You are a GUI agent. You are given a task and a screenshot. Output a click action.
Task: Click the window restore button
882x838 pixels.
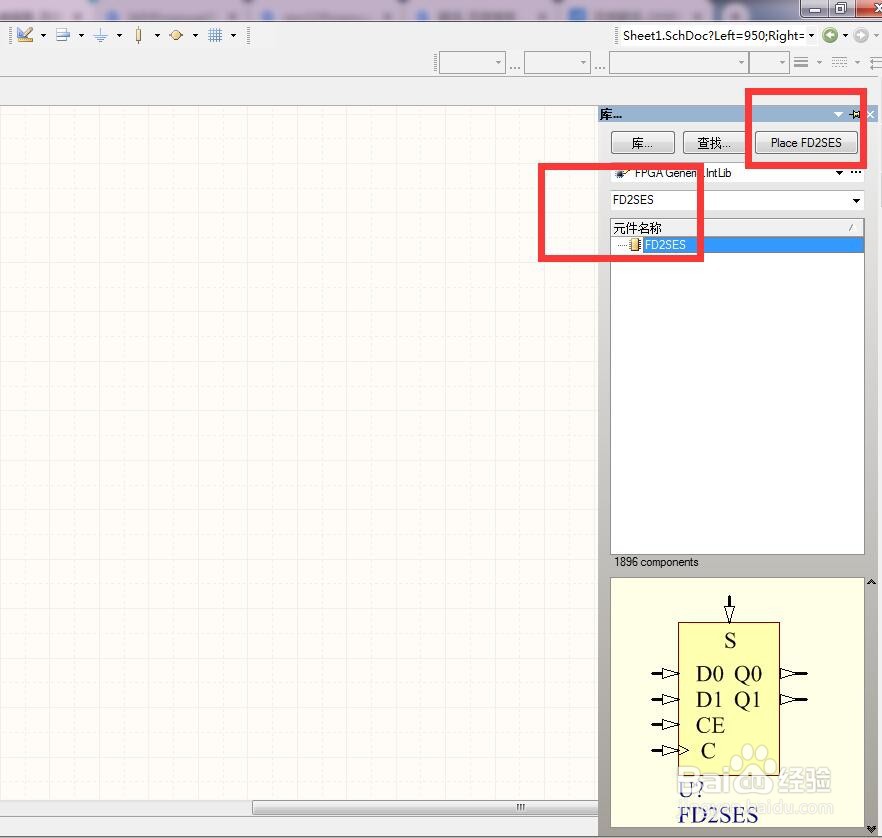(x=840, y=8)
